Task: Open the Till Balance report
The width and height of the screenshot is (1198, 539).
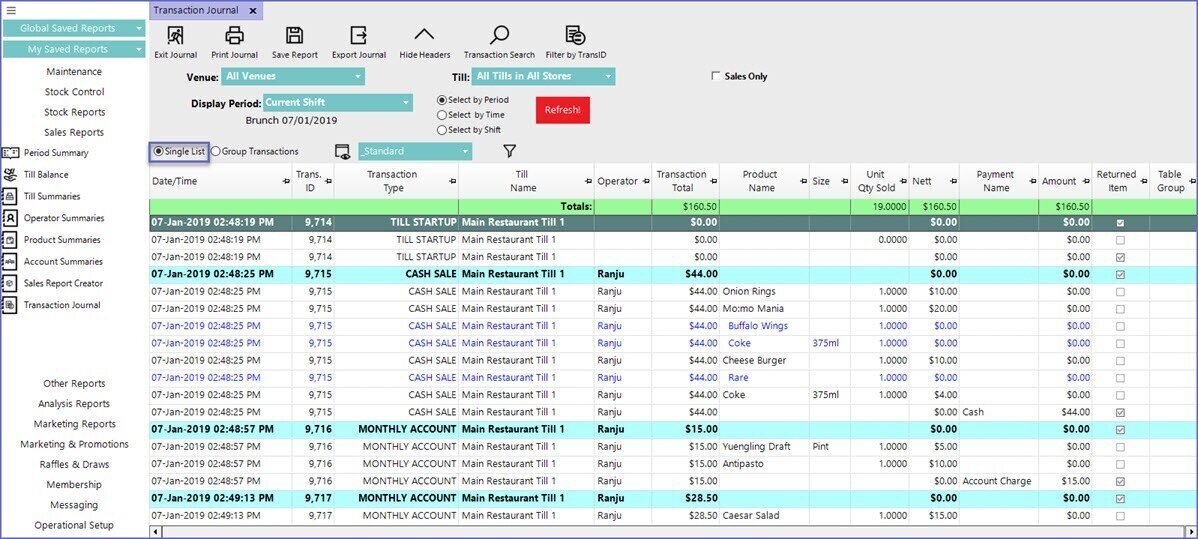Action: point(46,175)
